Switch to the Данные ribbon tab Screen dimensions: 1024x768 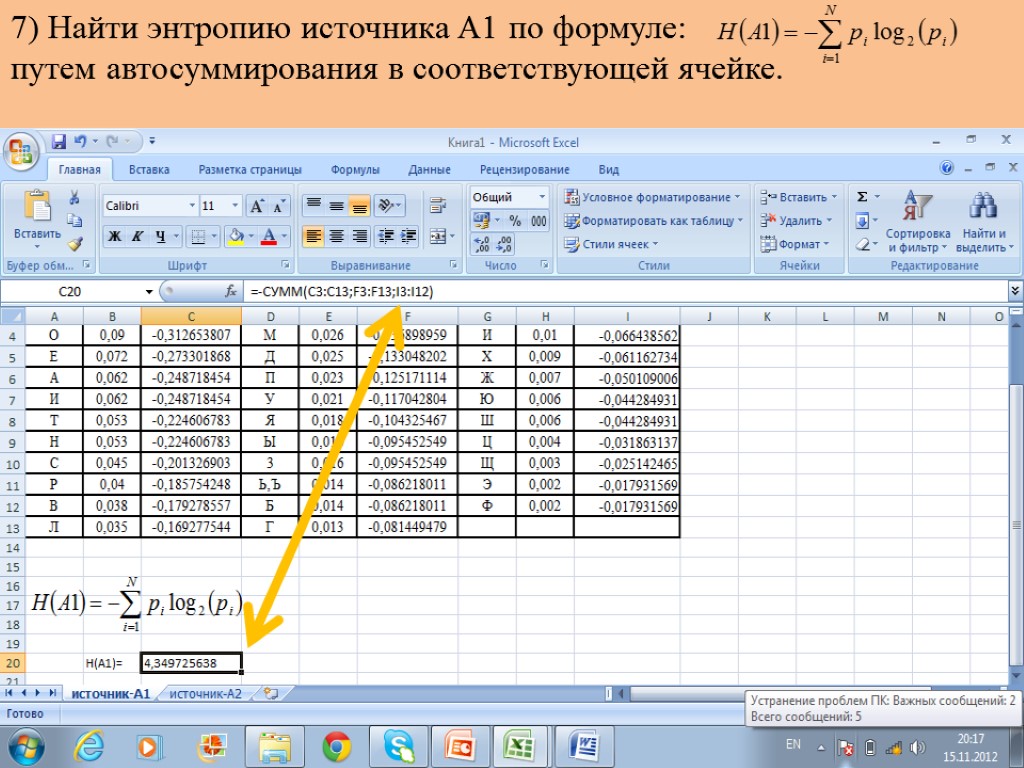coord(429,170)
